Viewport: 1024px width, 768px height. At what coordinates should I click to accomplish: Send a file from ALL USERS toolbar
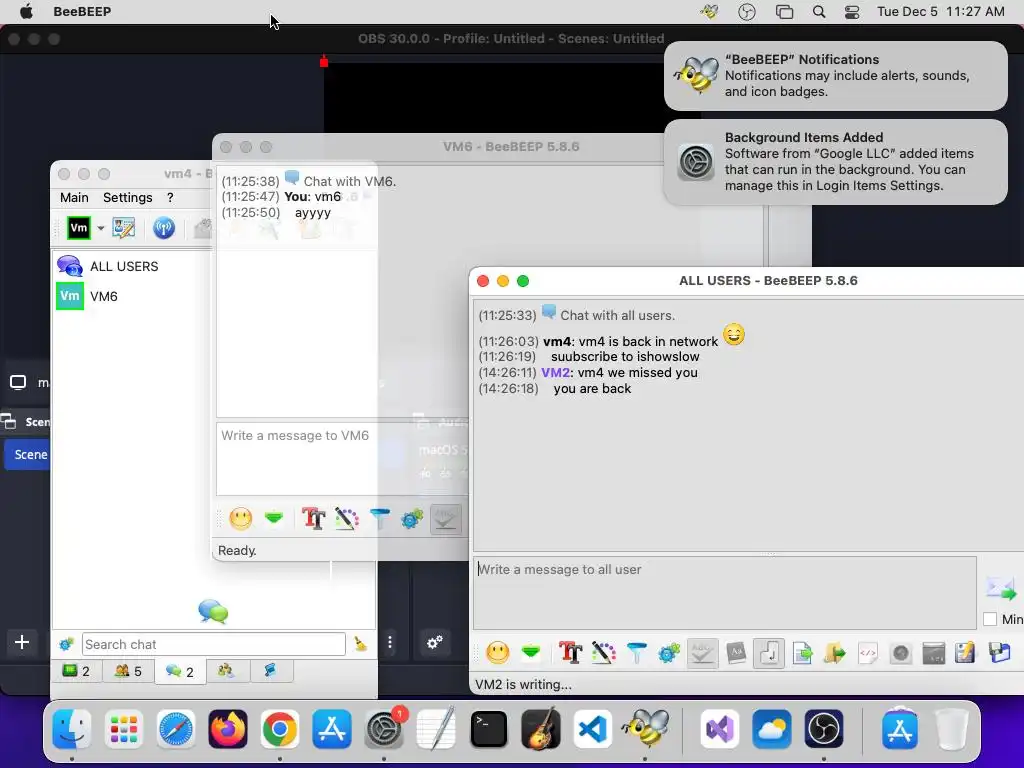pos(803,652)
